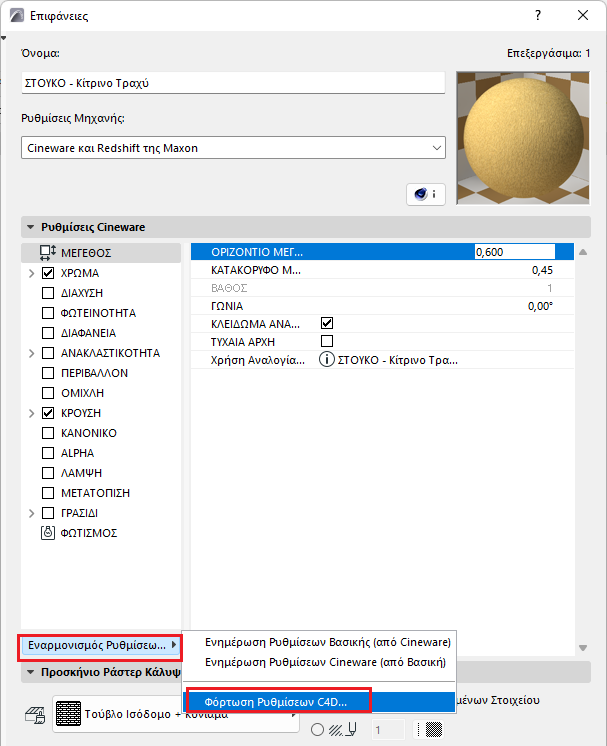Click the cover fill icon beside brick pattern
This screenshot has height=746, width=607.
click(x=34, y=714)
